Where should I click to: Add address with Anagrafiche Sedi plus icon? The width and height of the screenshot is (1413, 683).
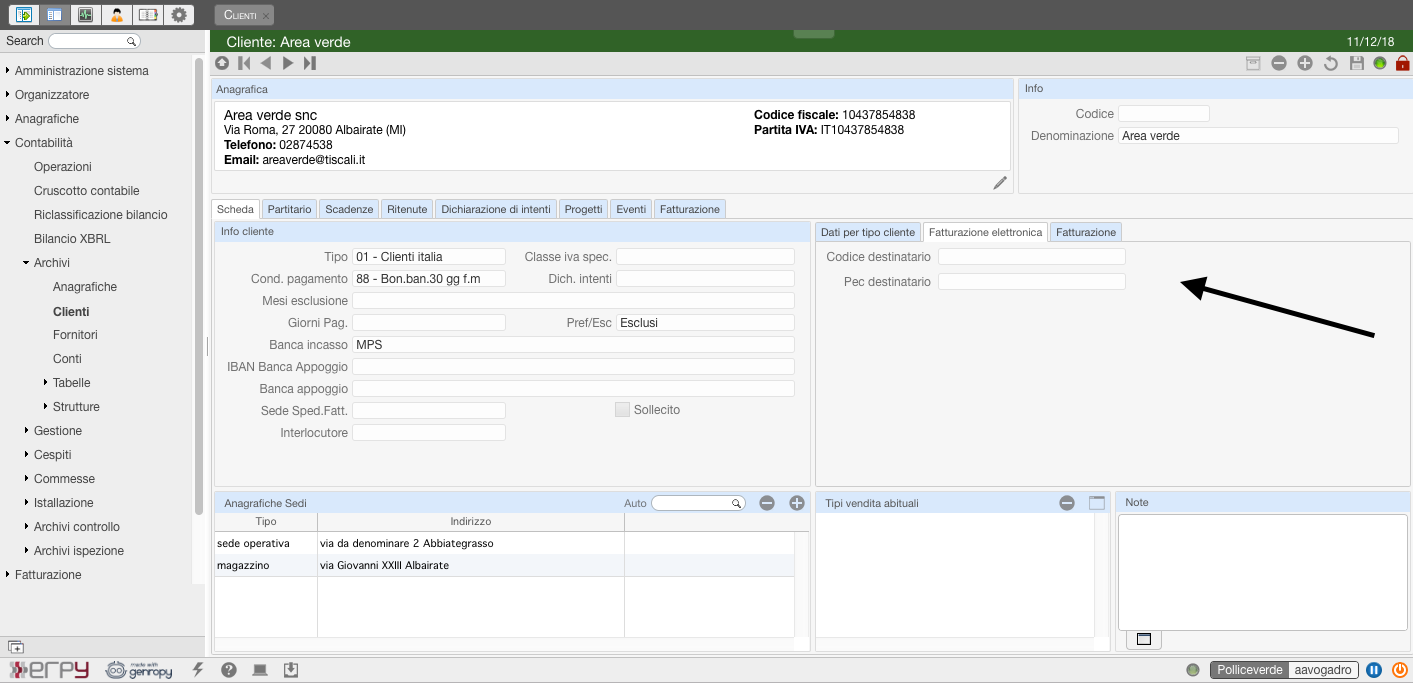click(797, 503)
